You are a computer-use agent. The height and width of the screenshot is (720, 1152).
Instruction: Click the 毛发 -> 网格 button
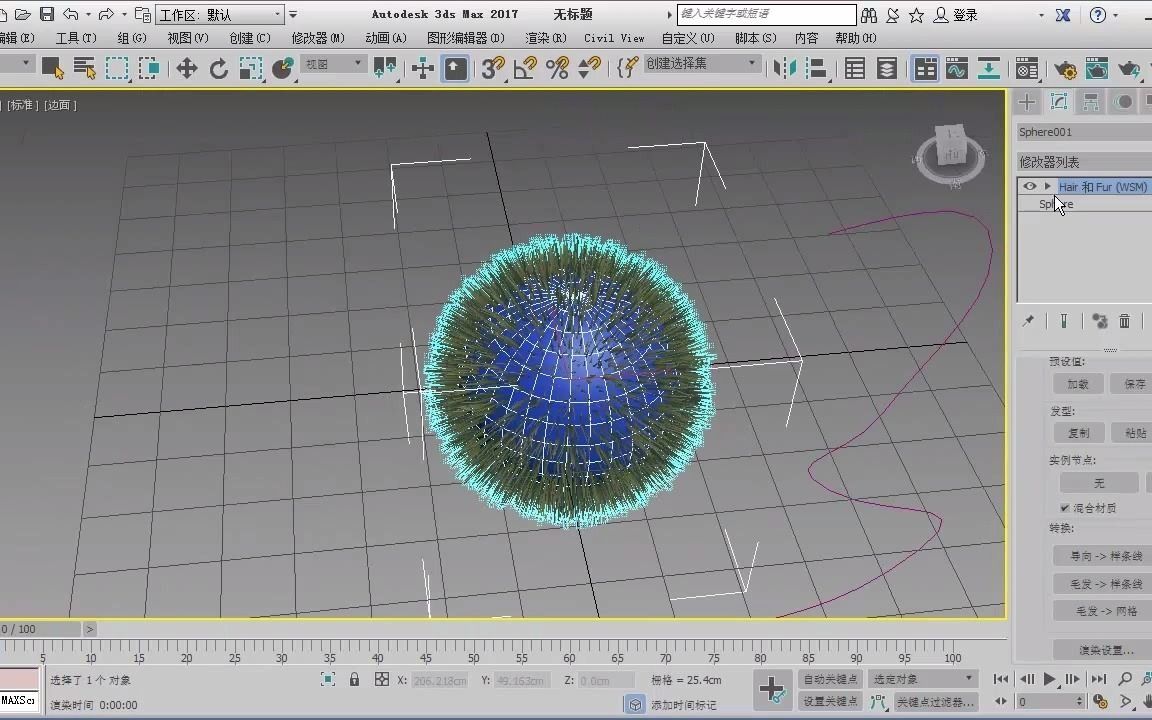(x=1105, y=611)
